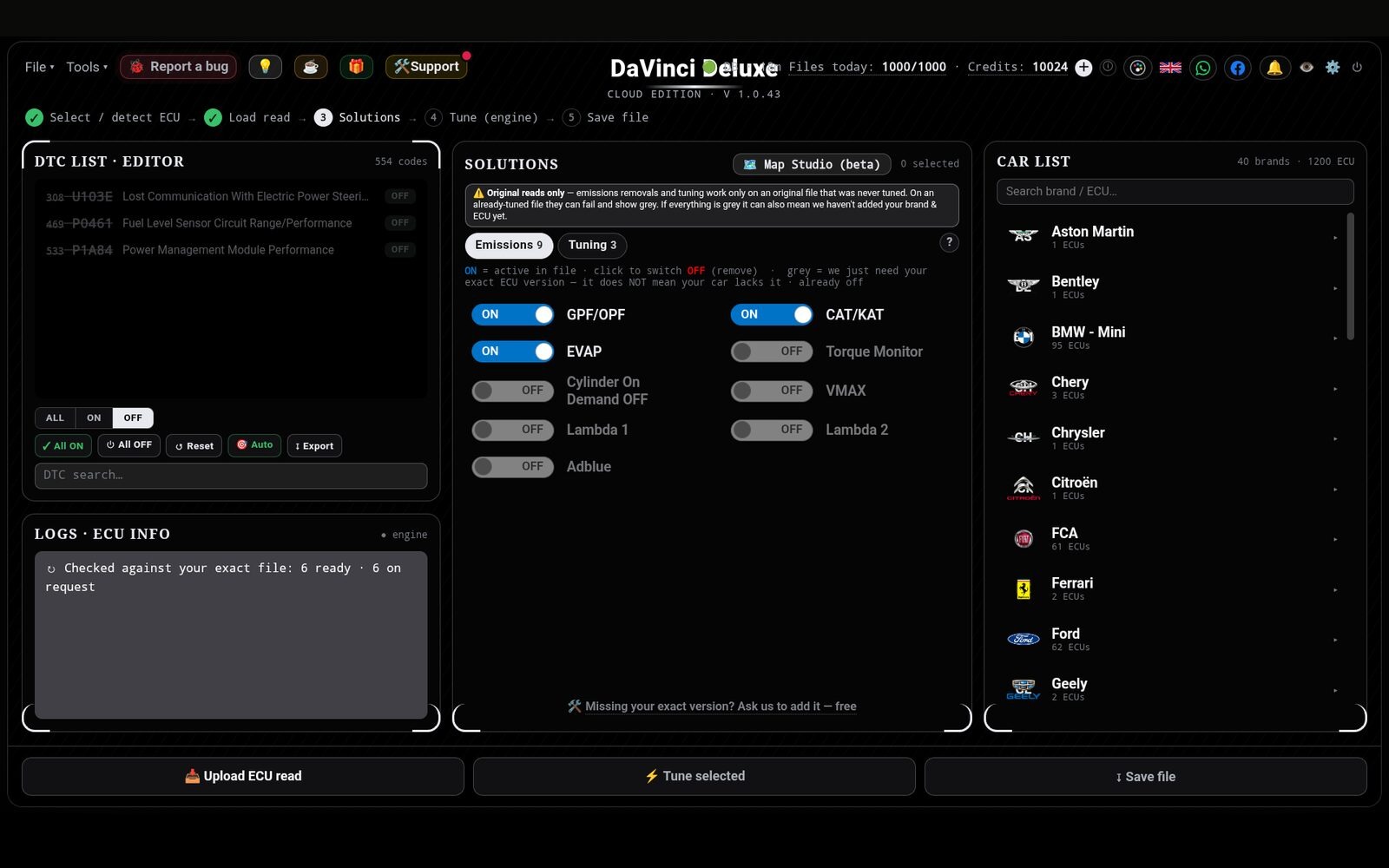Image resolution: width=1389 pixels, height=868 pixels.
Task: Switch to Emissions 9 tab
Action: click(x=509, y=245)
